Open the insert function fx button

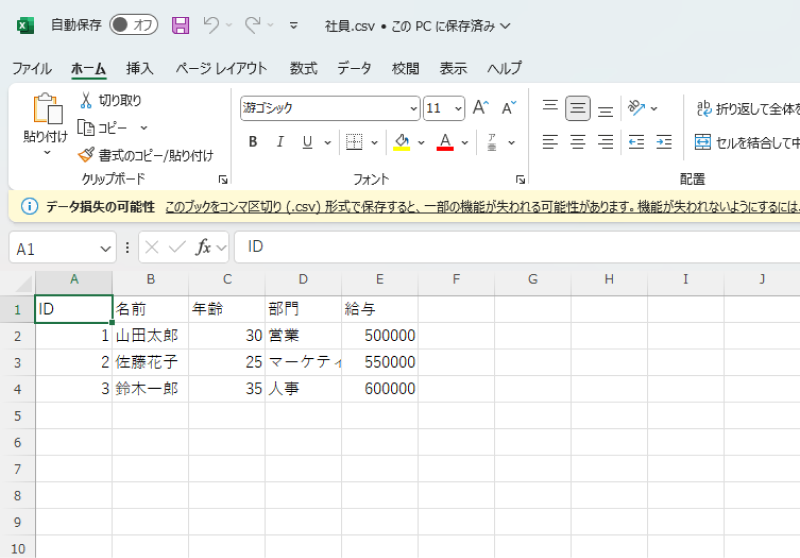203,247
